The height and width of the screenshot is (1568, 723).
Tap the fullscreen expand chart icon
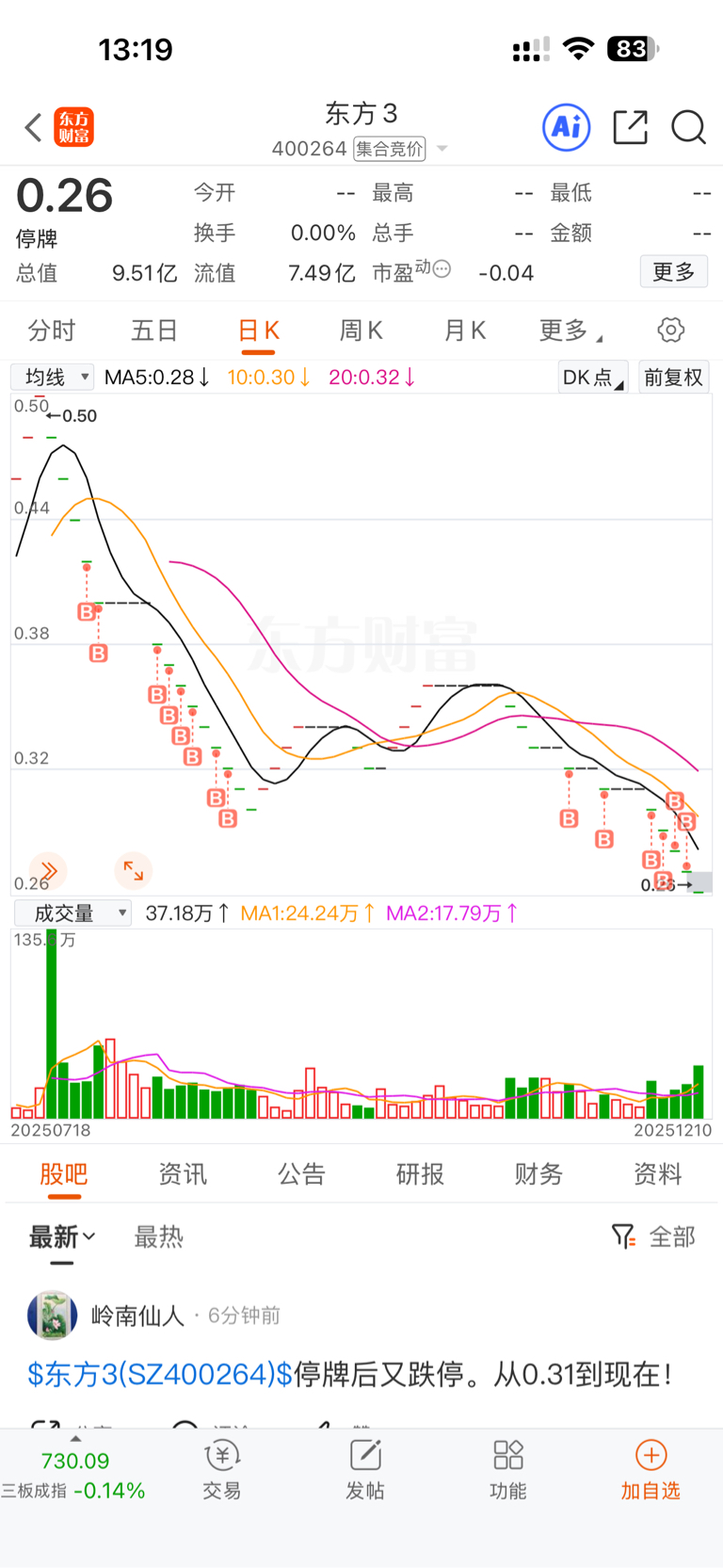133,871
